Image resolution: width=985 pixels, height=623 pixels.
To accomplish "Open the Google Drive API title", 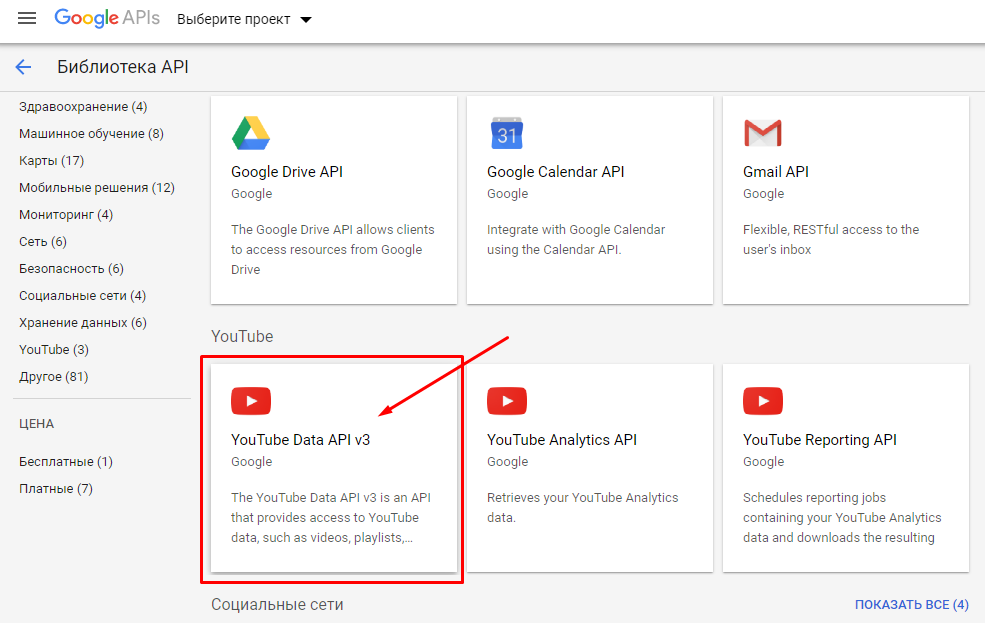I will point(286,172).
